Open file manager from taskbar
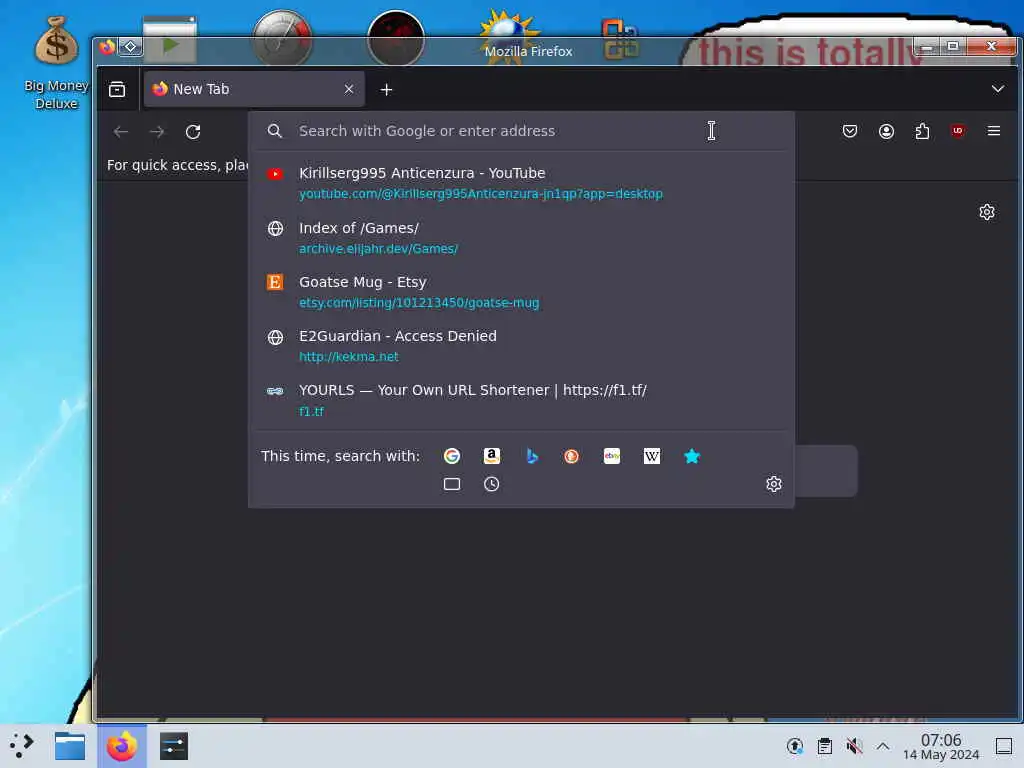Screen dimensions: 1024x768 [70, 746]
